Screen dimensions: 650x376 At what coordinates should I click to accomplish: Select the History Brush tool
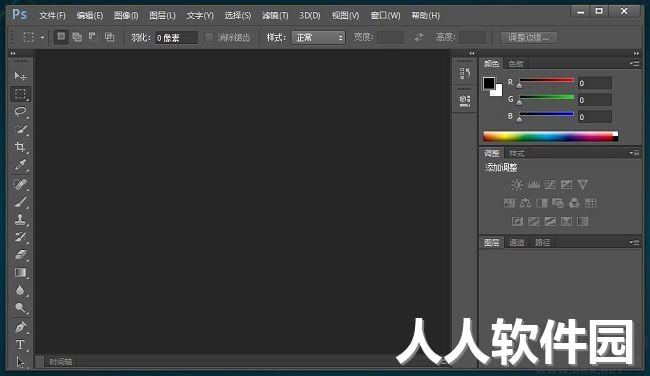click(20, 237)
